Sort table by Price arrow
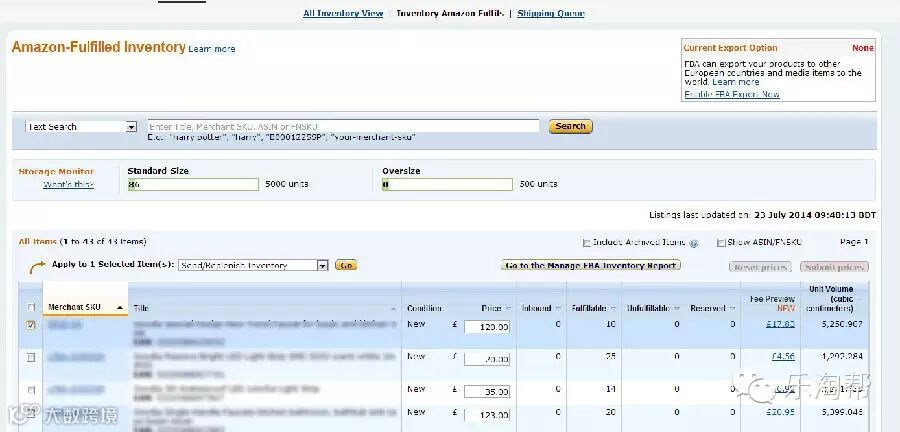 pos(509,309)
